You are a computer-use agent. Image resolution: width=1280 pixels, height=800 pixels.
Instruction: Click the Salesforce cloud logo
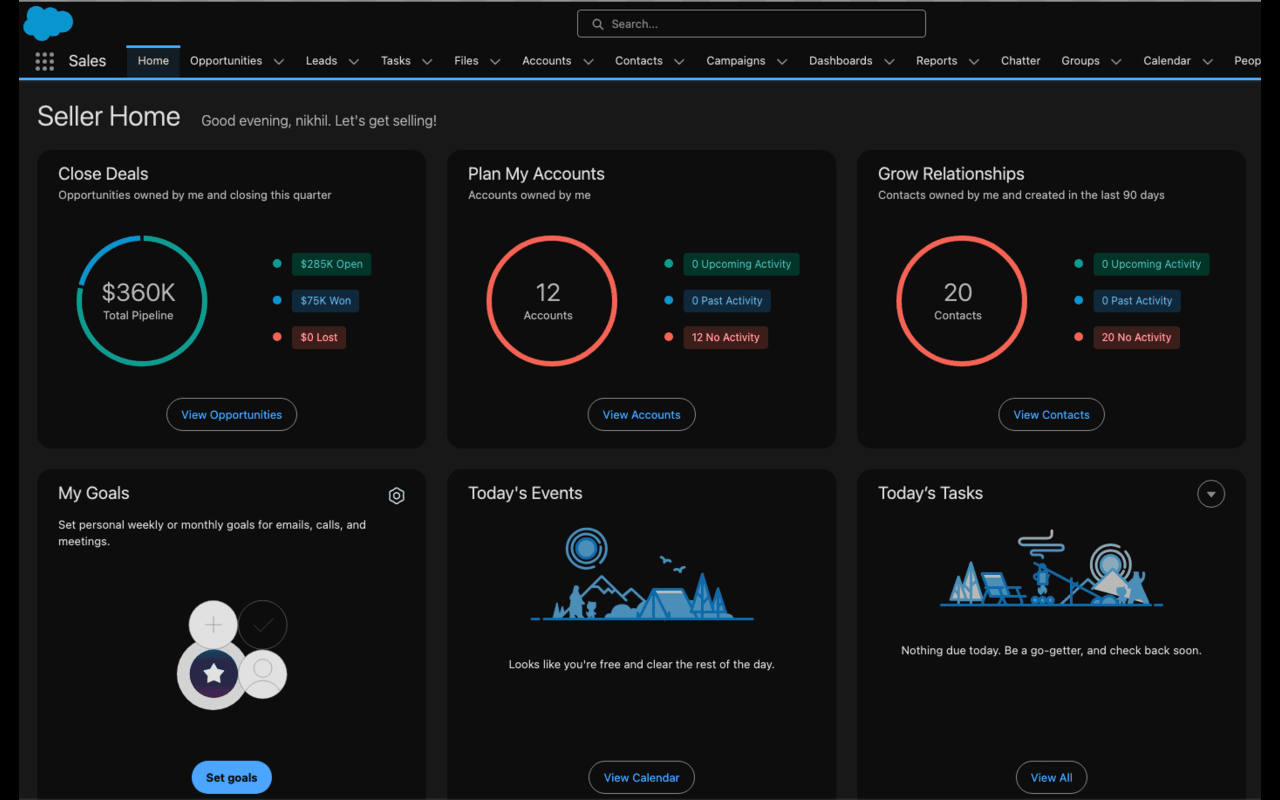coord(47,22)
